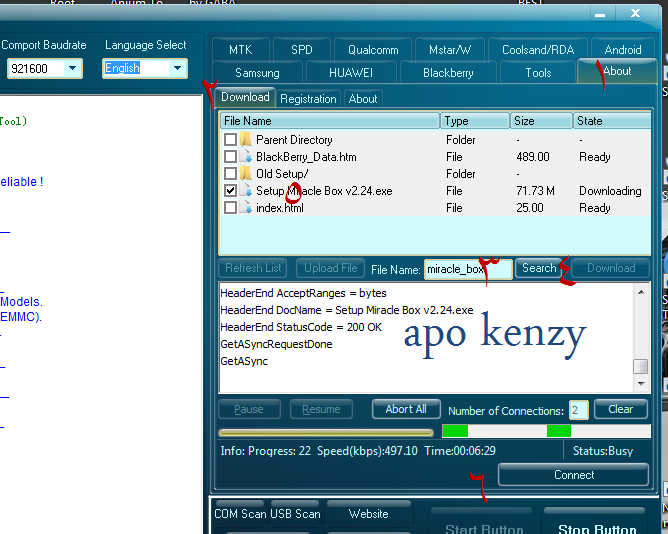Click the Pause button
This screenshot has height=534, width=668.
pos(249,409)
